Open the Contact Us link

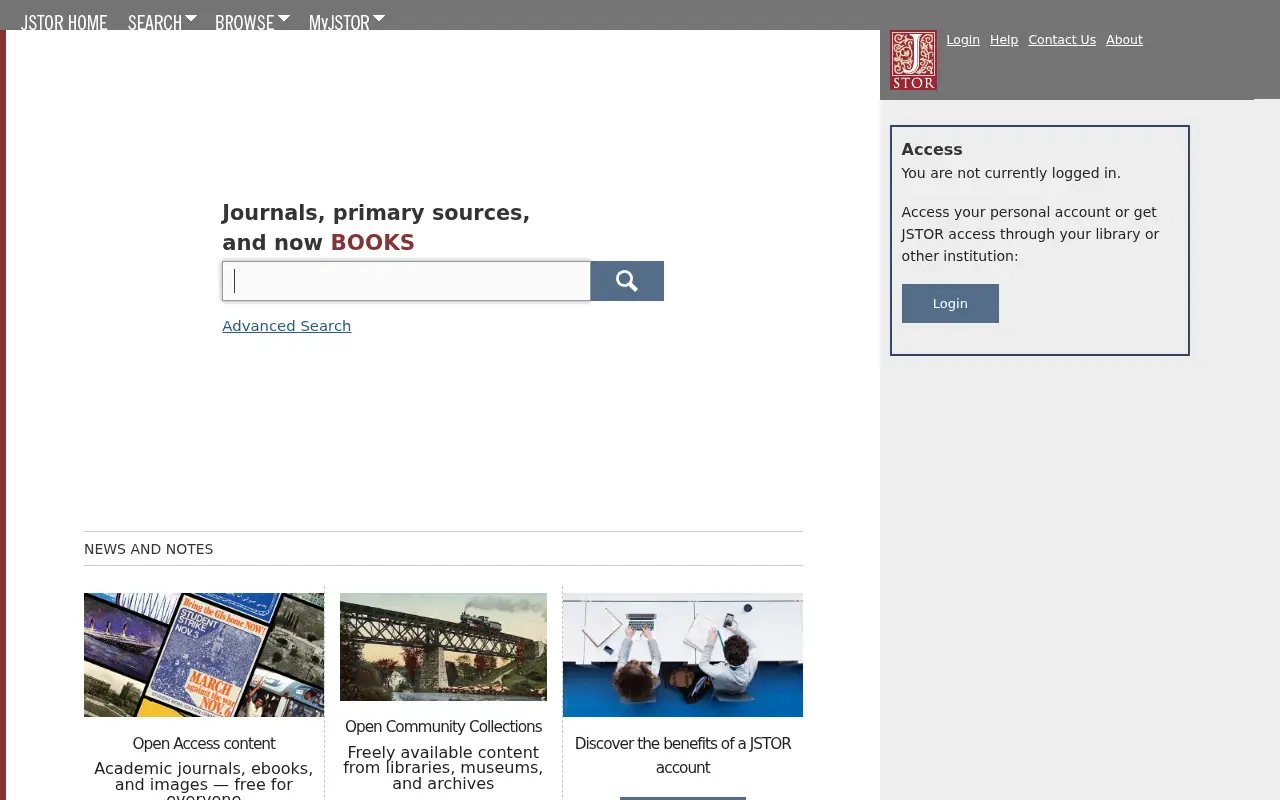pyautogui.click(x=1062, y=40)
